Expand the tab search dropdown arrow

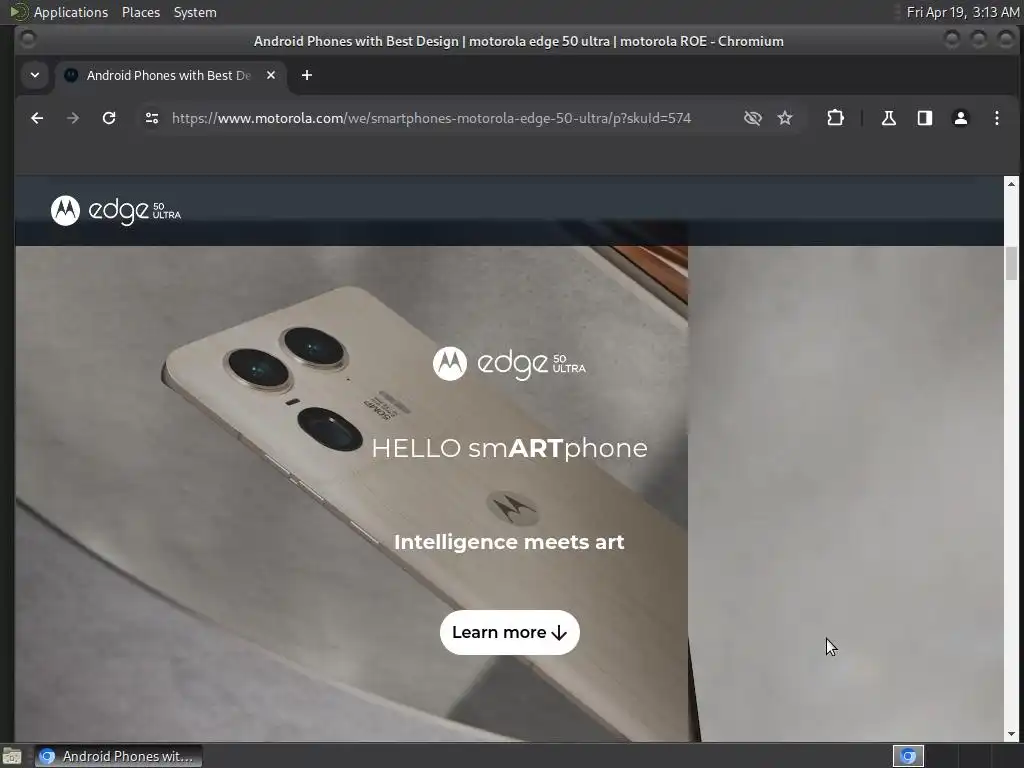pos(35,75)
